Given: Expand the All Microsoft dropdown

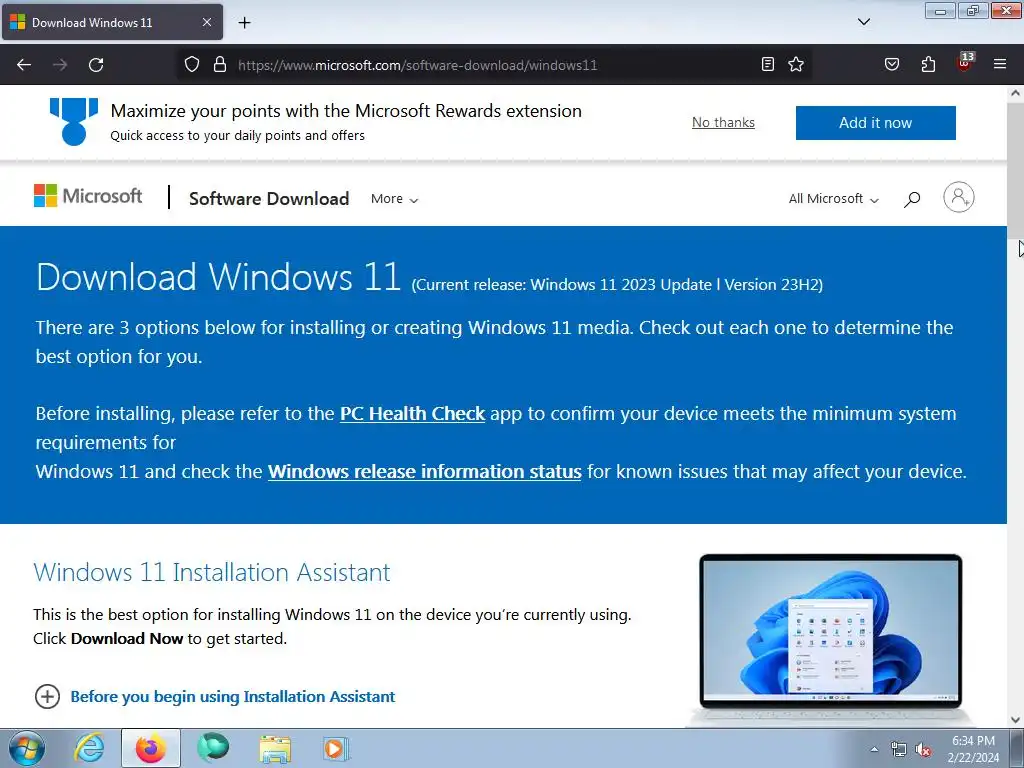Looking at the screenshot, I should pos(833,199).
